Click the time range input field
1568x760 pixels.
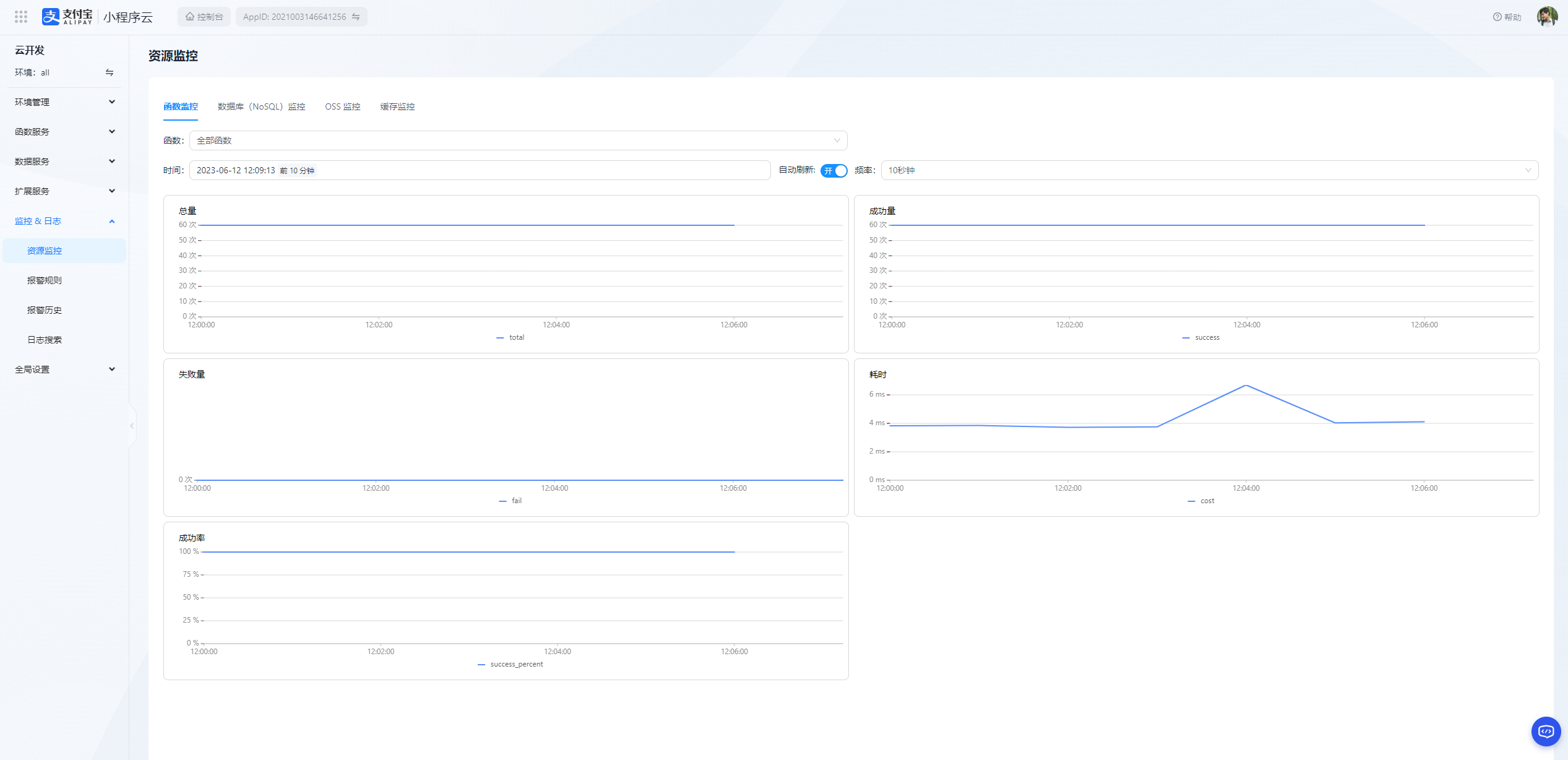480,170
